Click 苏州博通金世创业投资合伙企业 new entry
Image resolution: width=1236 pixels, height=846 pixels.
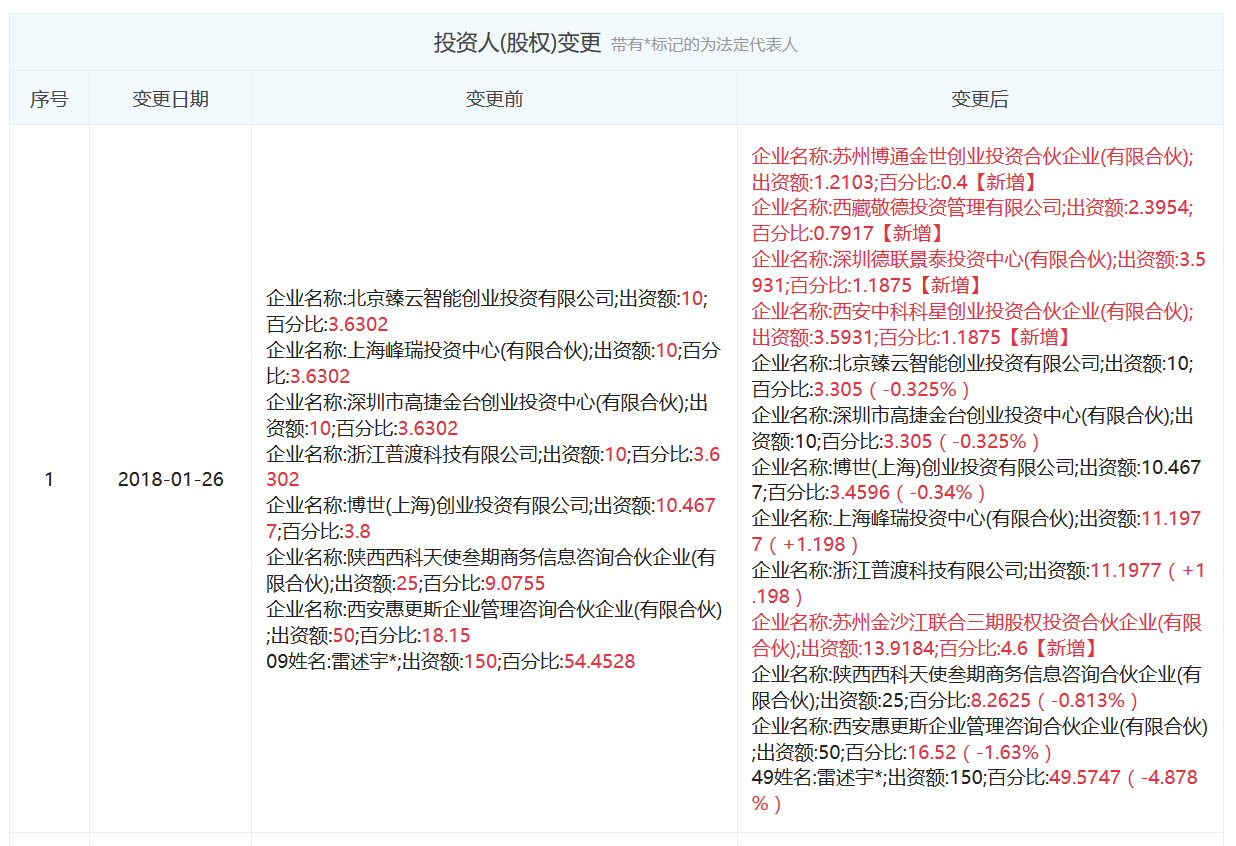pyautogui.click(x=973, y=169)
